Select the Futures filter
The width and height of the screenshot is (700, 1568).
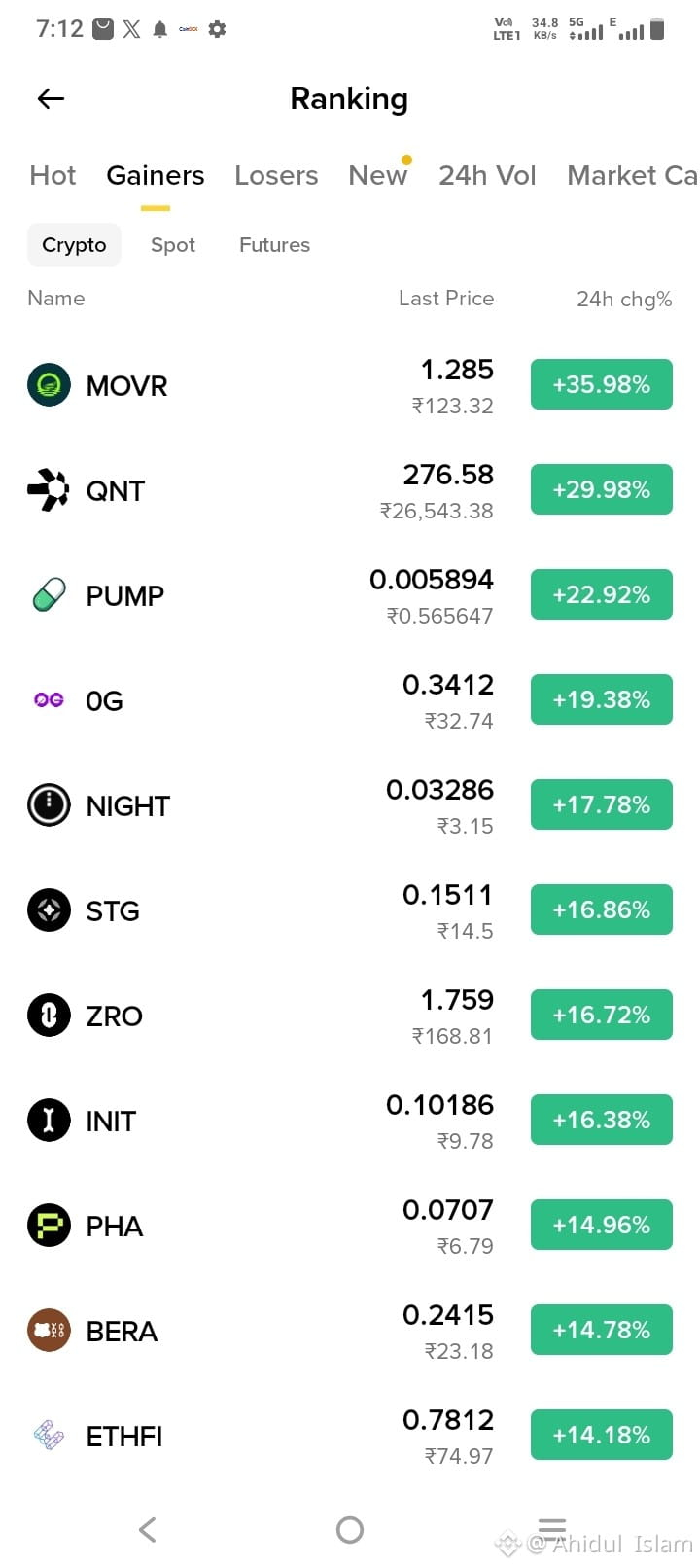pos(274,245)
